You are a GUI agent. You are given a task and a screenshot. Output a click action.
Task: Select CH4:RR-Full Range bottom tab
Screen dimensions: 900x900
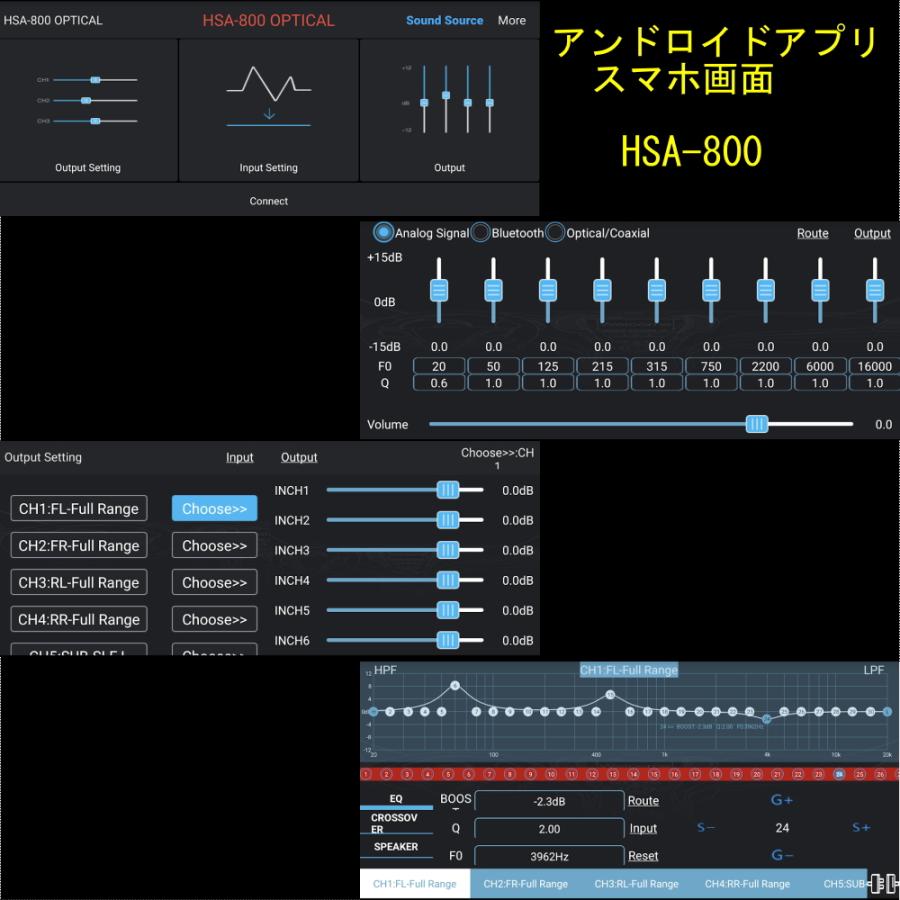pyautogui.click(x=747, y=884)
